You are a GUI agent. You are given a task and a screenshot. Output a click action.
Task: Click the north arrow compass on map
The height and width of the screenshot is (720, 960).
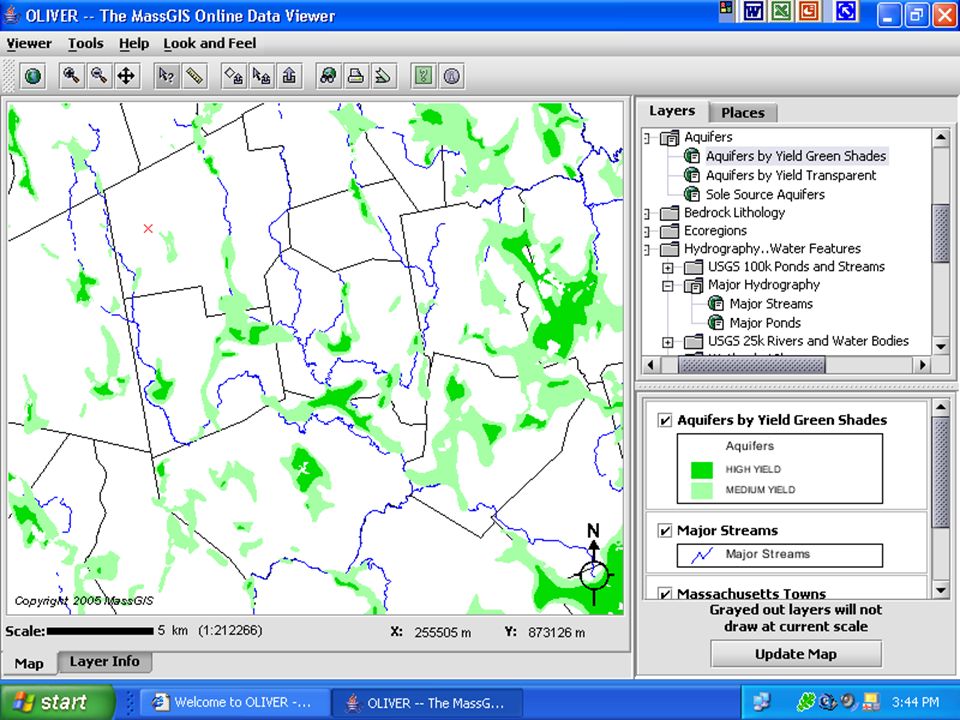pyautogui.click(x=593, y=564)
